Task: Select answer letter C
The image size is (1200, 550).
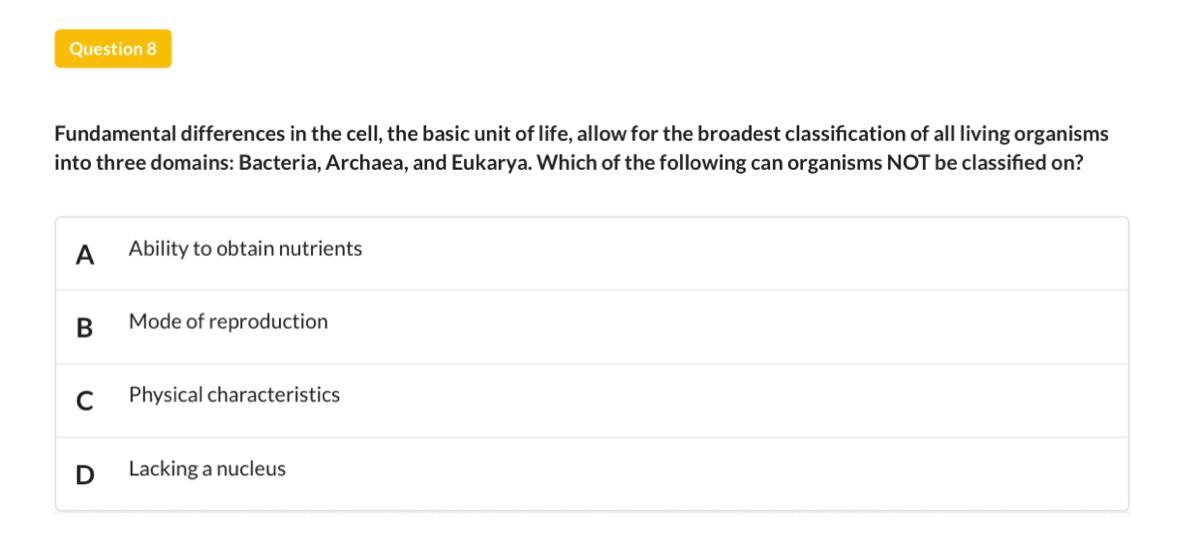Action: click(85, 401)
